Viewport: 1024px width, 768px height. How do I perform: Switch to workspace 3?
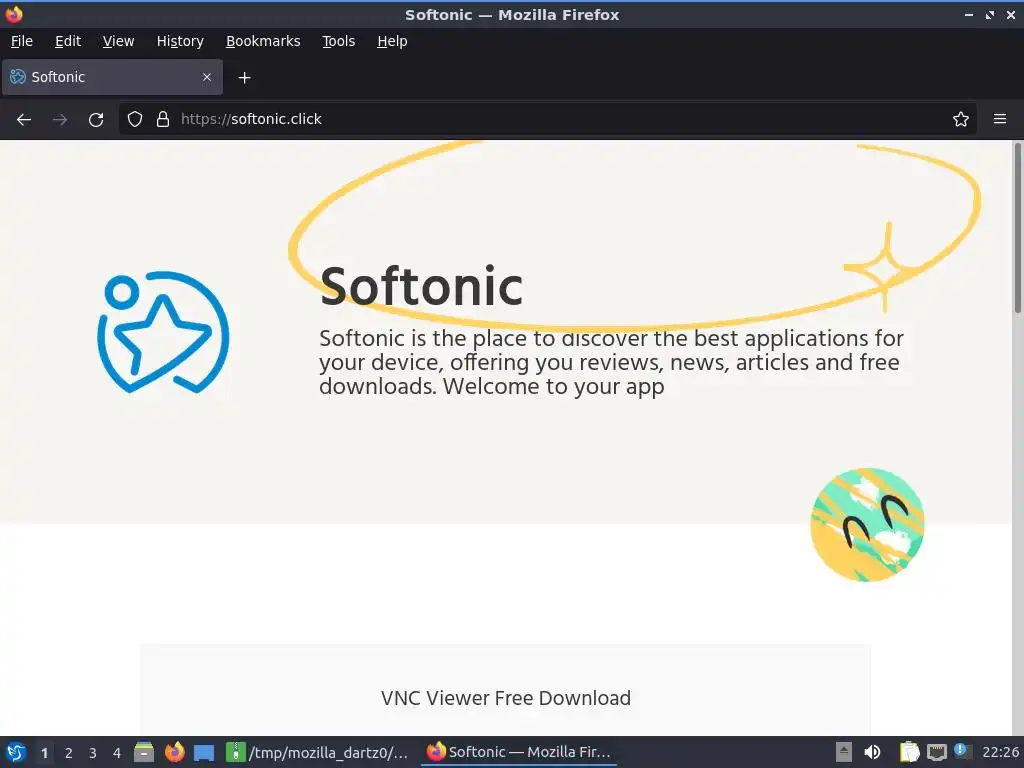(93, 753)
